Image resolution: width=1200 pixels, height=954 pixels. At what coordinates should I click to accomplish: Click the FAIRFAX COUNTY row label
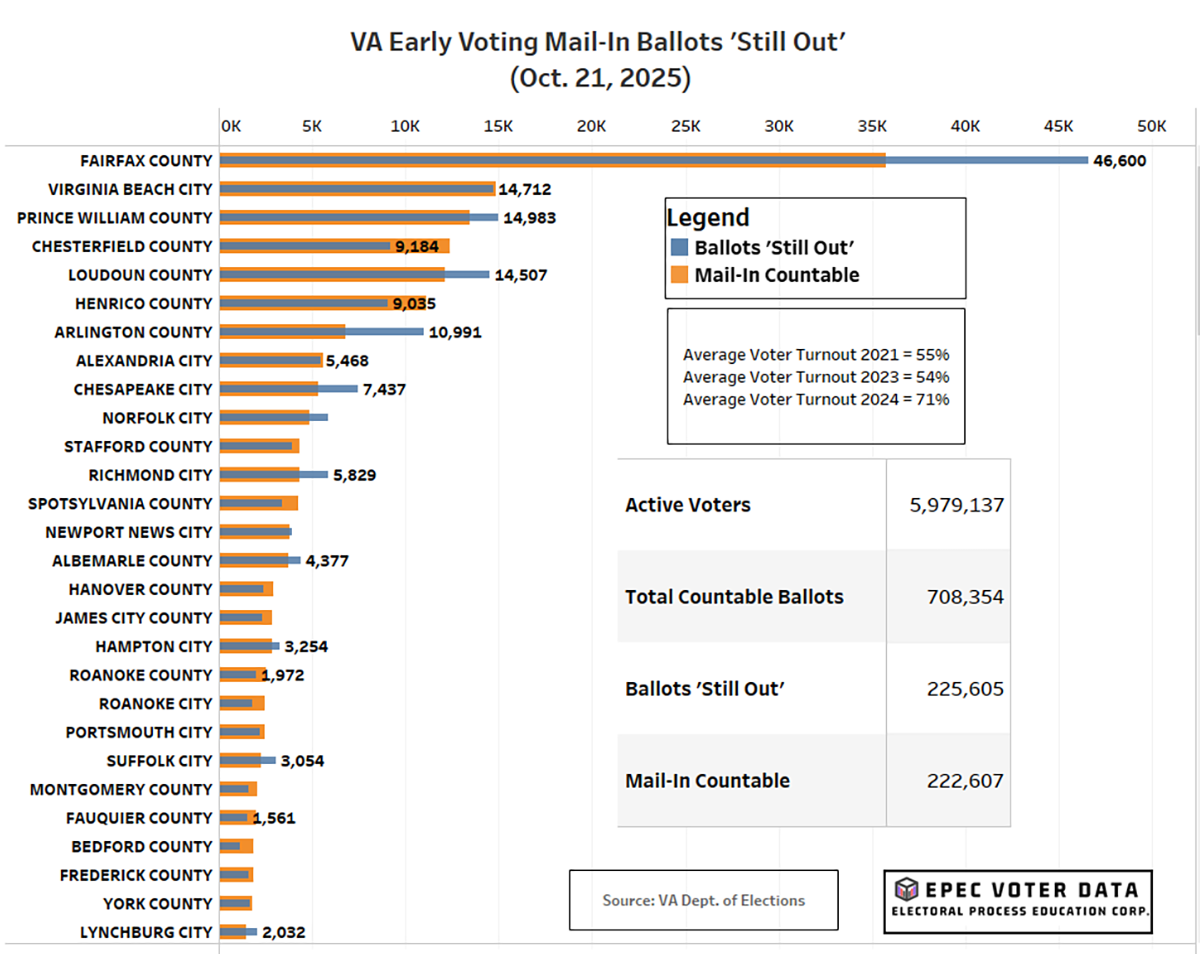click(x=146, y=161)
